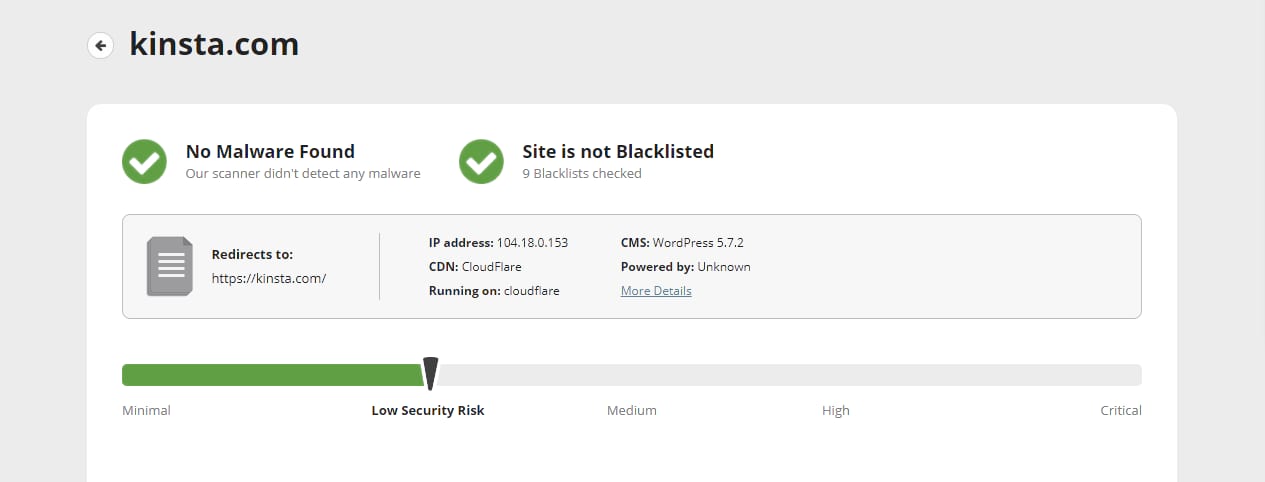This screenshot has width=1265, height=482.
Task: Click the kinsta.com page title
Action: (x=214, y=45)
